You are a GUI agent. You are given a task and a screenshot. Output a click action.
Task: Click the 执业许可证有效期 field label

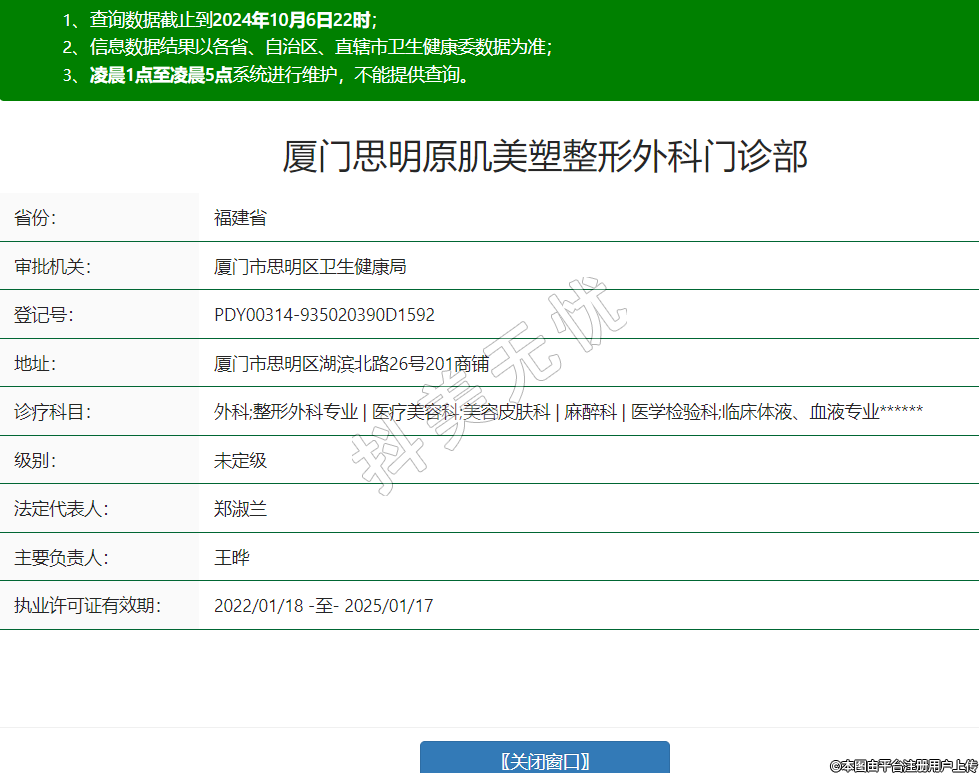(x=87, y=606)
